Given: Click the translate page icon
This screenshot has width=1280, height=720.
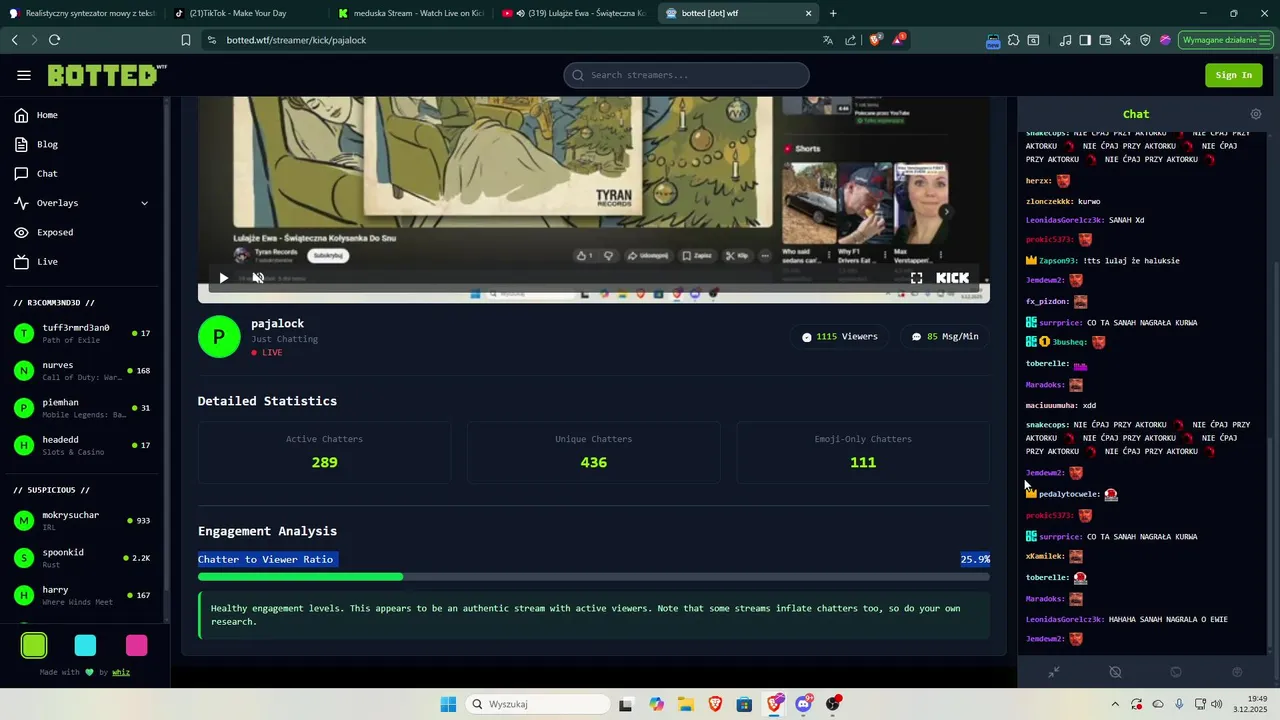Looking at the screenshot, I should [x=828, y=40].
